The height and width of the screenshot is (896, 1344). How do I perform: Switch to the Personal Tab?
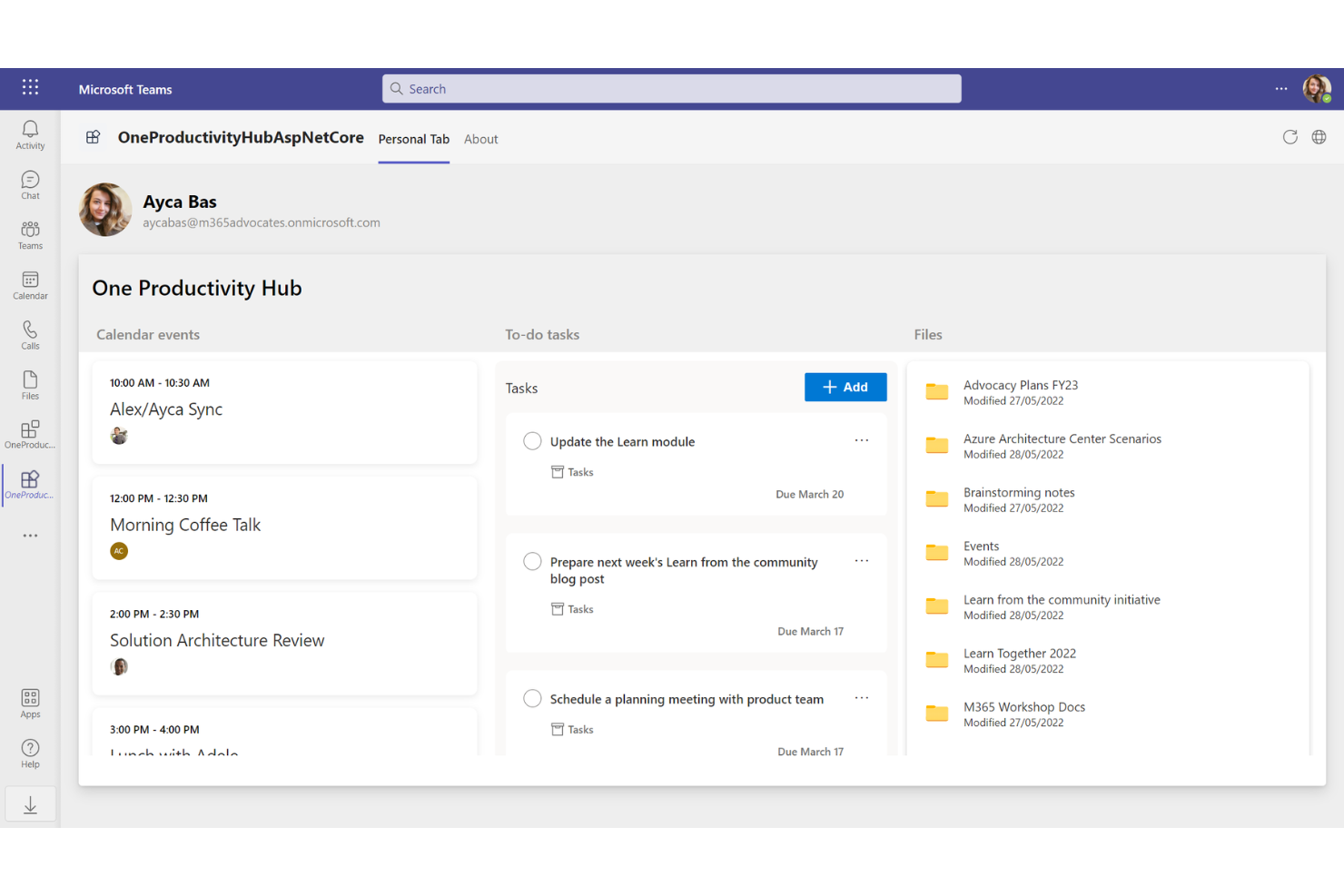coord(414,139)
